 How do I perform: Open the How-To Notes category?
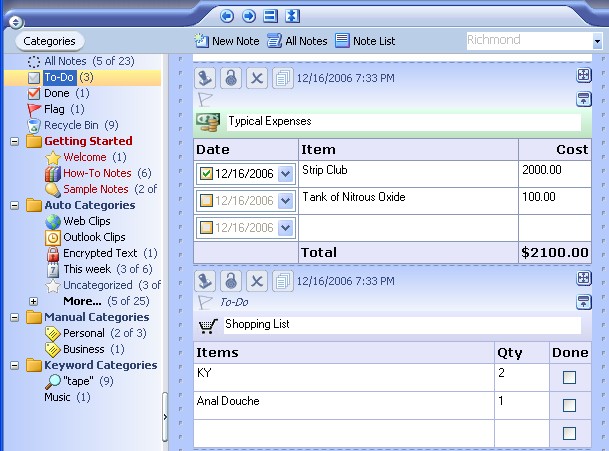click(x=98, y=173)
